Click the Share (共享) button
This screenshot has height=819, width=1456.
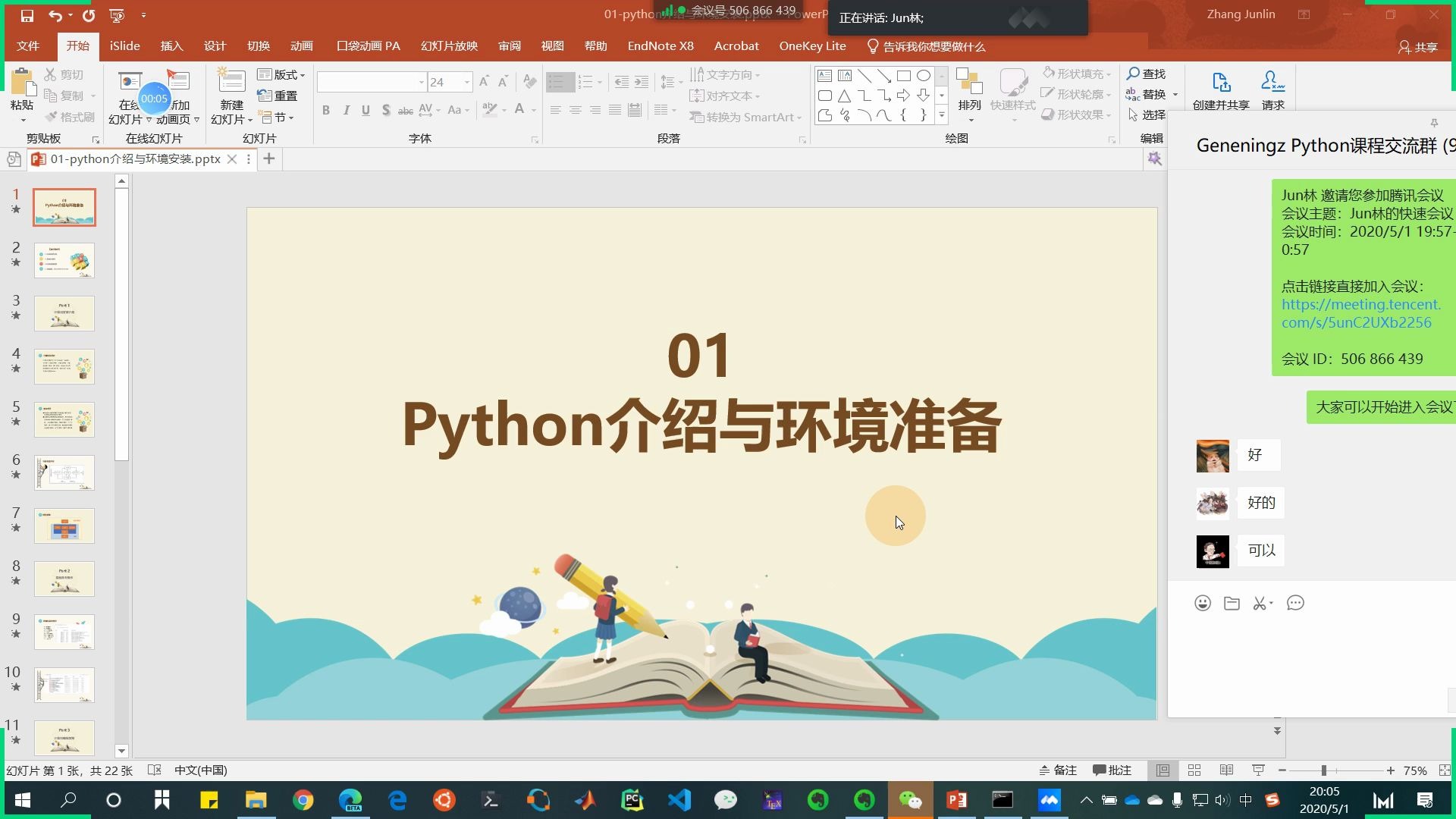point(1417,47)
